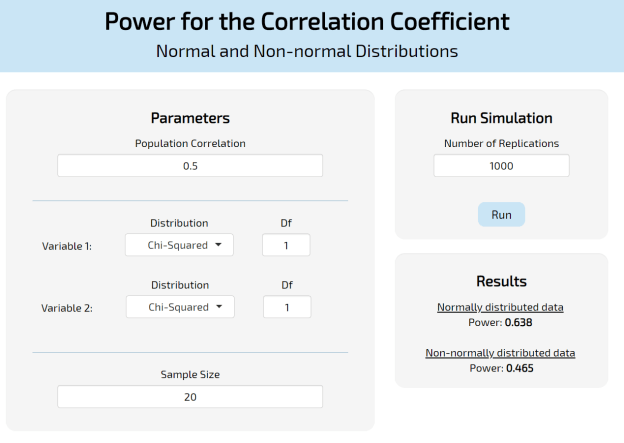Select the Number of Replications field

[501, 166]
